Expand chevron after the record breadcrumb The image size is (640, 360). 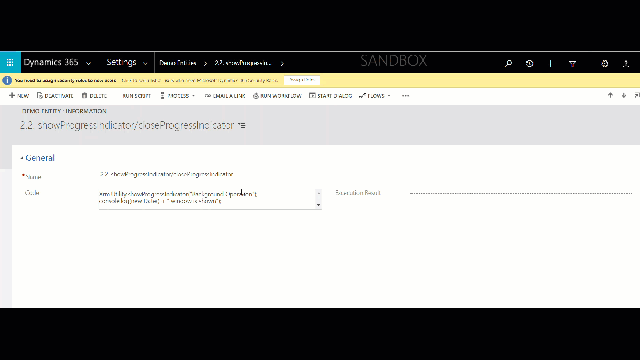(282, 63)
